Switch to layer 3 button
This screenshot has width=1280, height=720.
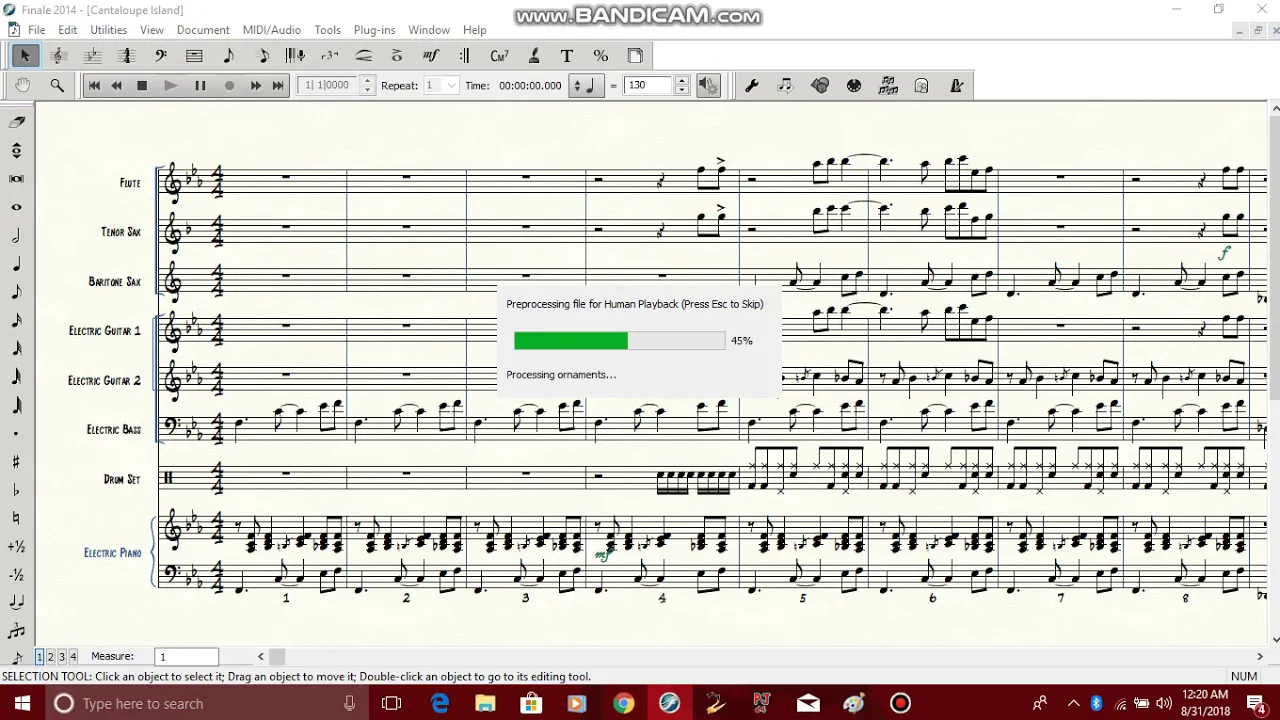pyautogui.click(x=62, y=657)
